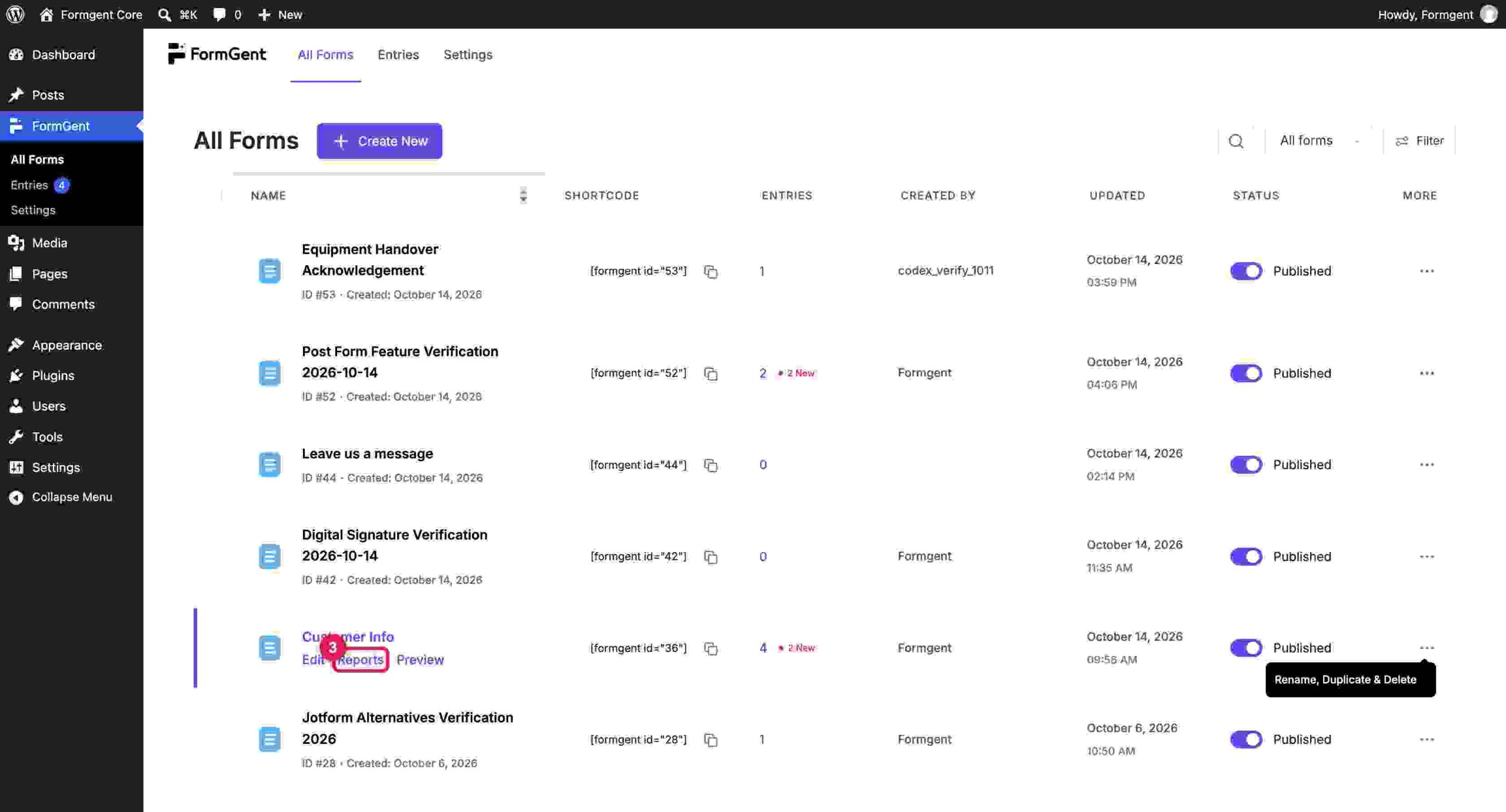The image size is (1506, 812).
Task: Toggle Digital Signature Verification published switch
Action: pyautogui.click(x=1246, y=556)
